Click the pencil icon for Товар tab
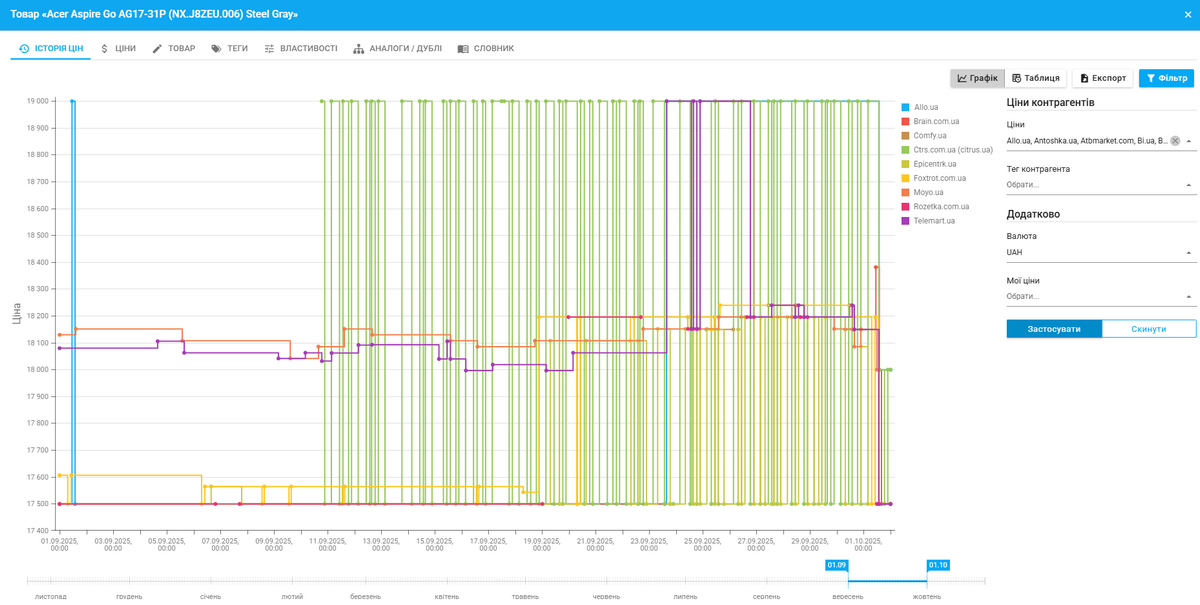 pos(157,48)
